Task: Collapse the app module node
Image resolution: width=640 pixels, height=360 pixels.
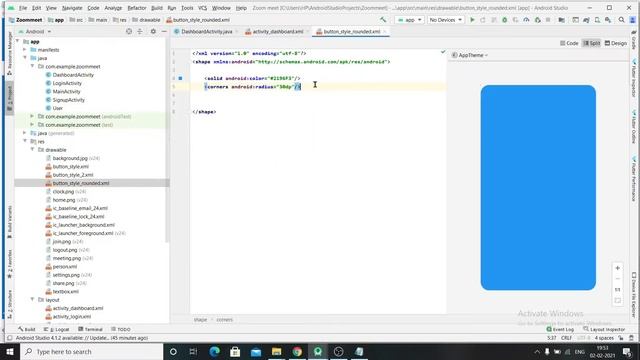Action: pyautogui.click(x=18, y=42)
